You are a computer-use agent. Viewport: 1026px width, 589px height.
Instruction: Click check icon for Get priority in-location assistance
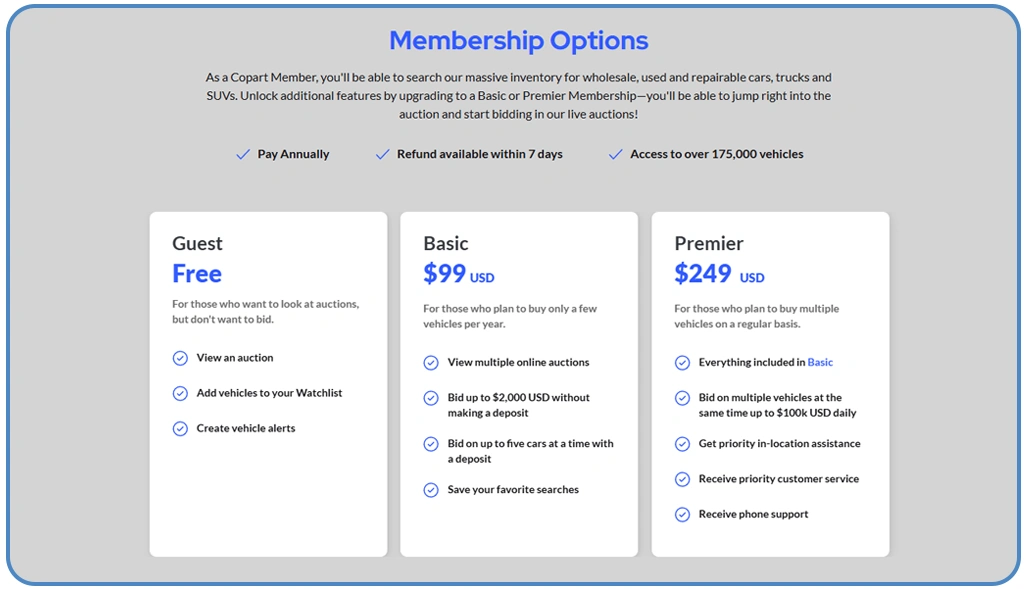tap(682, 444)
